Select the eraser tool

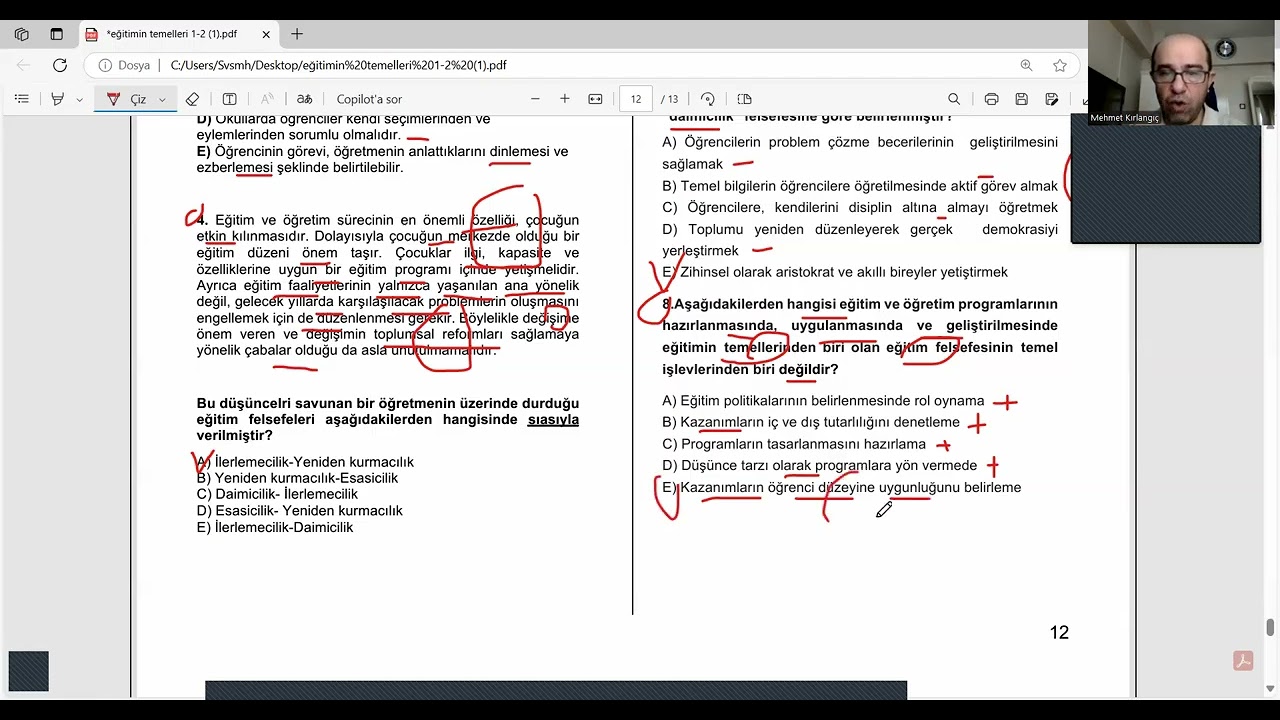tap(192, 99)
